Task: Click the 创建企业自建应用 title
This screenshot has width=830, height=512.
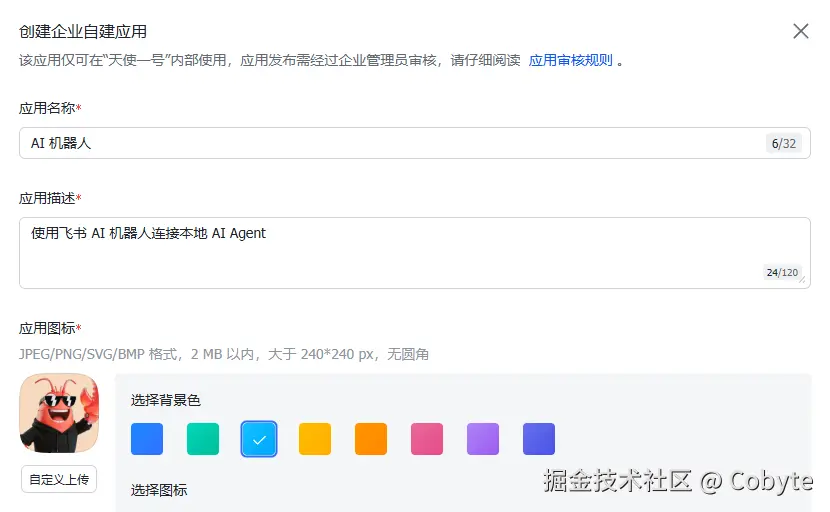Action: pos(83,32)
